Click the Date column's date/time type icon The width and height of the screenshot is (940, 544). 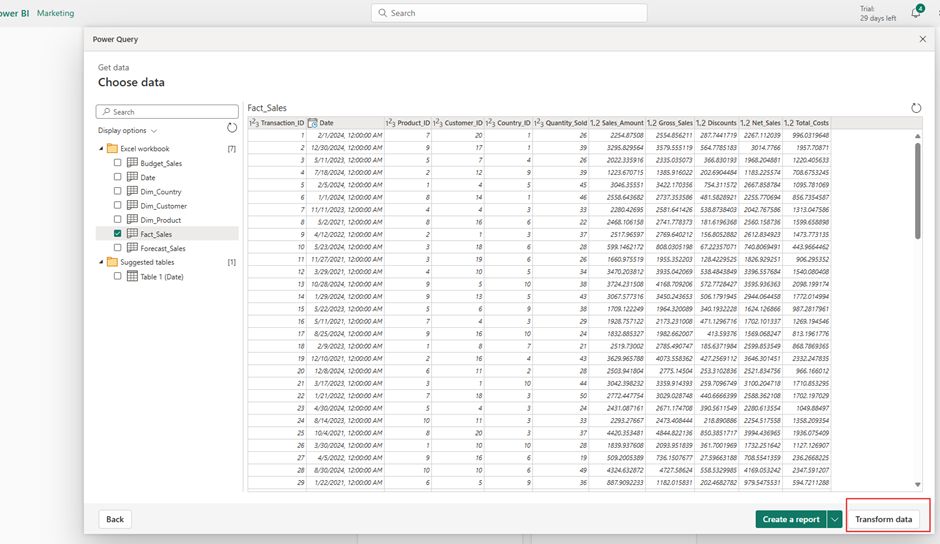[x=313, y=123]
